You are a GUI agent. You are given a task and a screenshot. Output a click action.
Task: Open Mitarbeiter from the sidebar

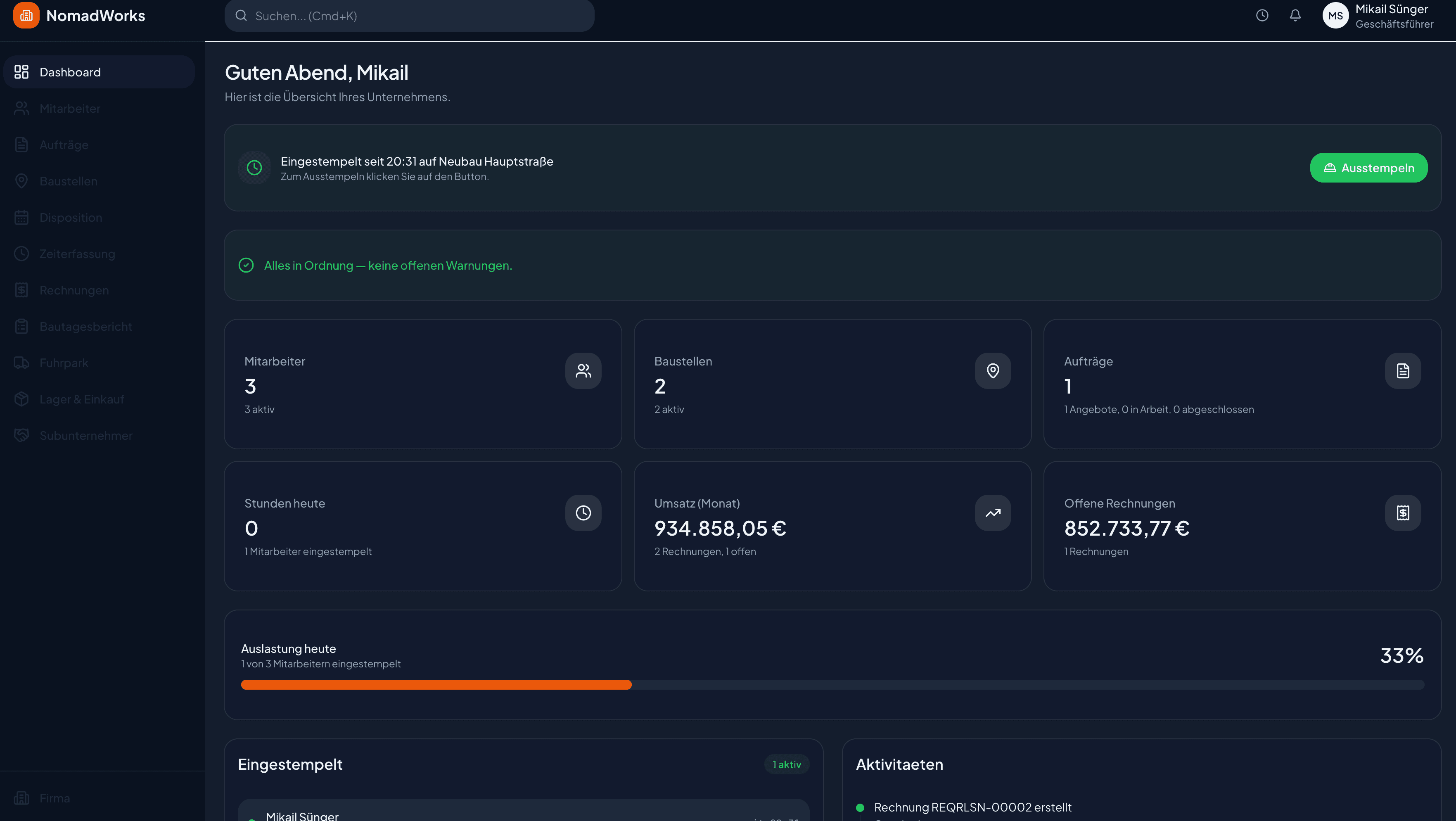[69, 108]
